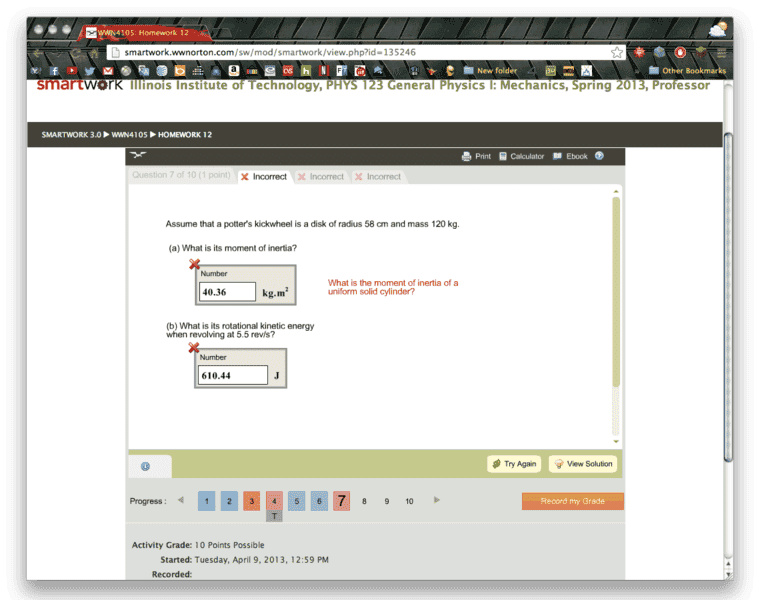Viewport: 760px width, 600px height.
Task: Click the browser home button
Action: (x=95, y=53)
